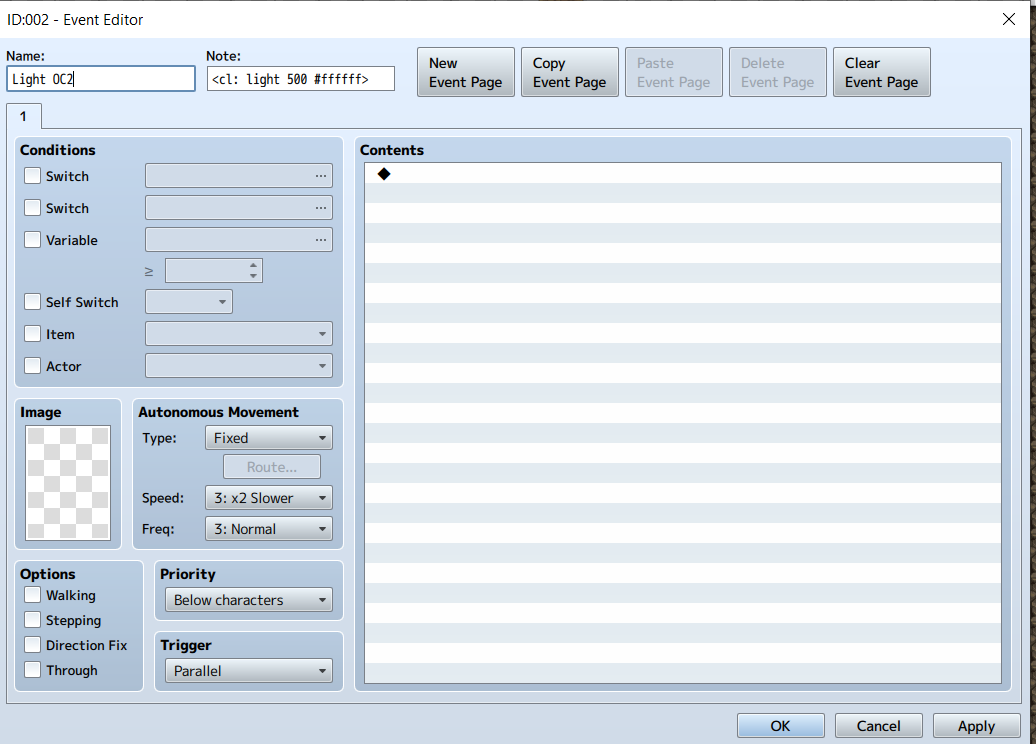Toggle Direction Fix option
The height and width of the screenshot is (744, 1036).
(32, 645)
